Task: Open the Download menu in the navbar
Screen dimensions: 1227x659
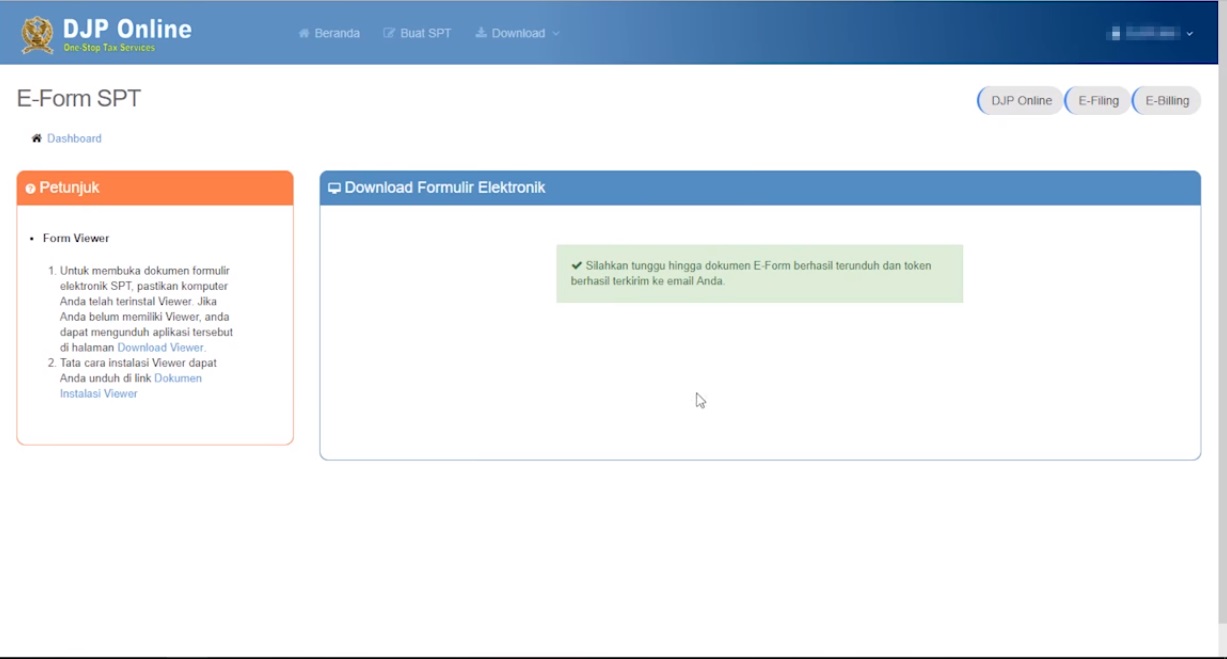Action: tap(516, 32)
